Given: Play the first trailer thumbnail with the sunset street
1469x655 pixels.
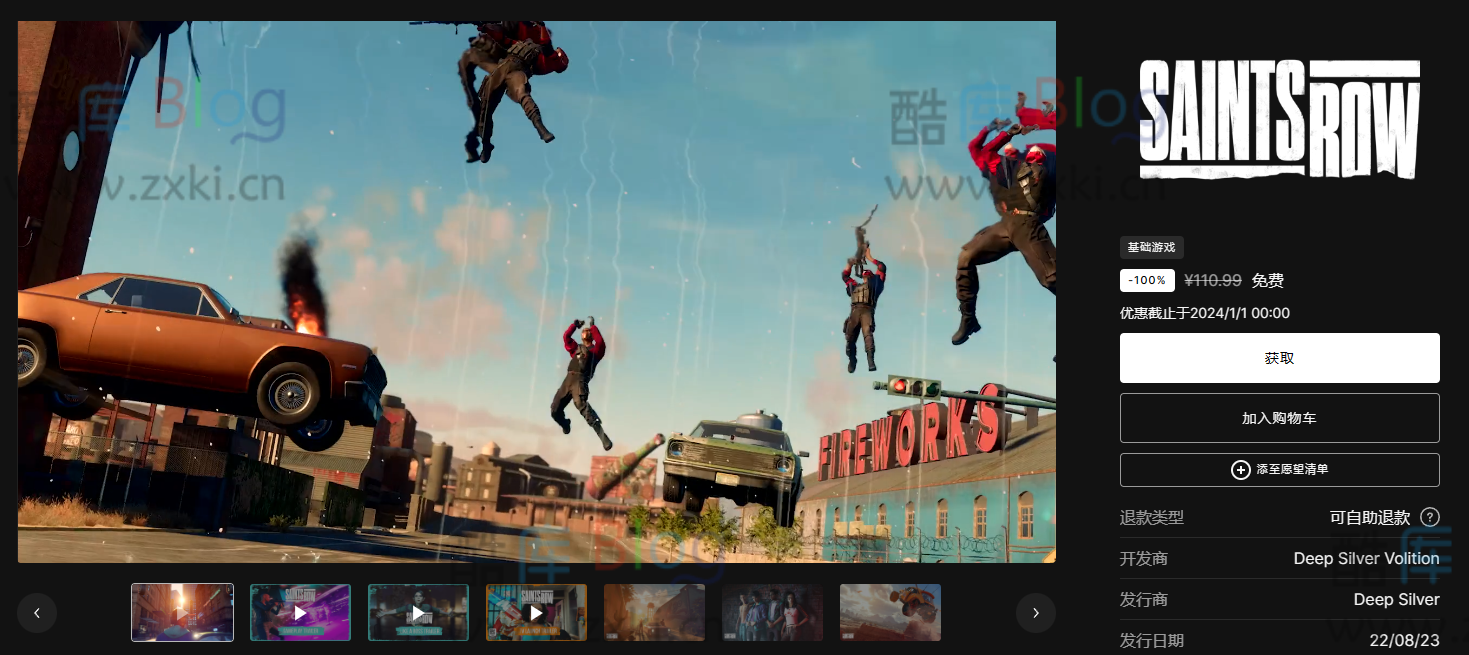Looking at the screenshot, I should tap(182, 613).
